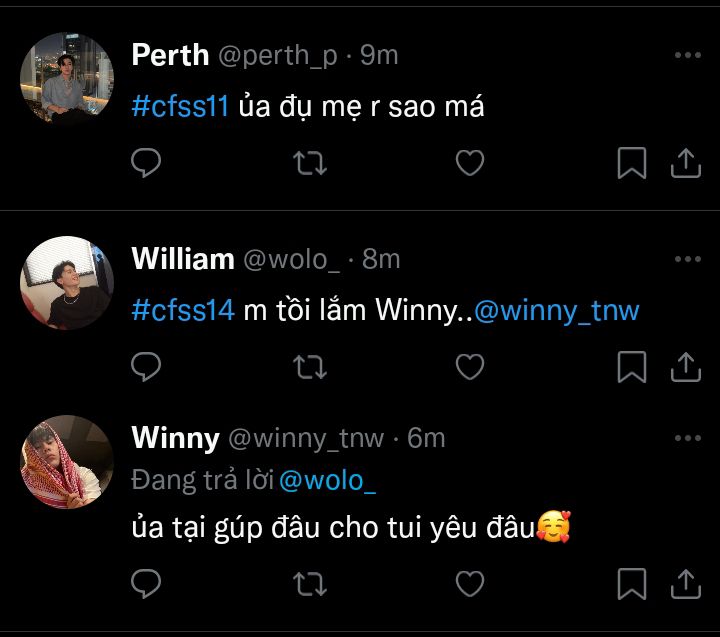Retweet William's tweet

tap(310, 367)
